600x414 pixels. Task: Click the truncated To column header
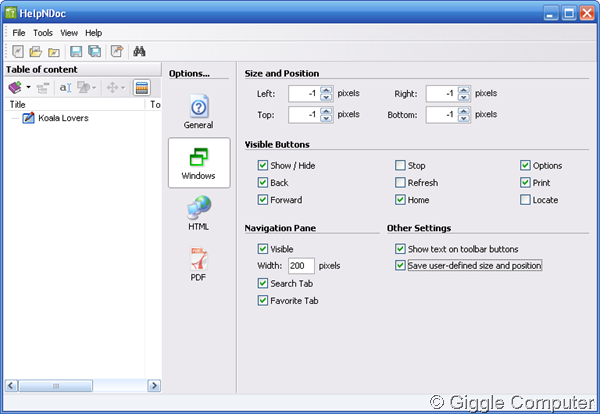tap(154, 104)
